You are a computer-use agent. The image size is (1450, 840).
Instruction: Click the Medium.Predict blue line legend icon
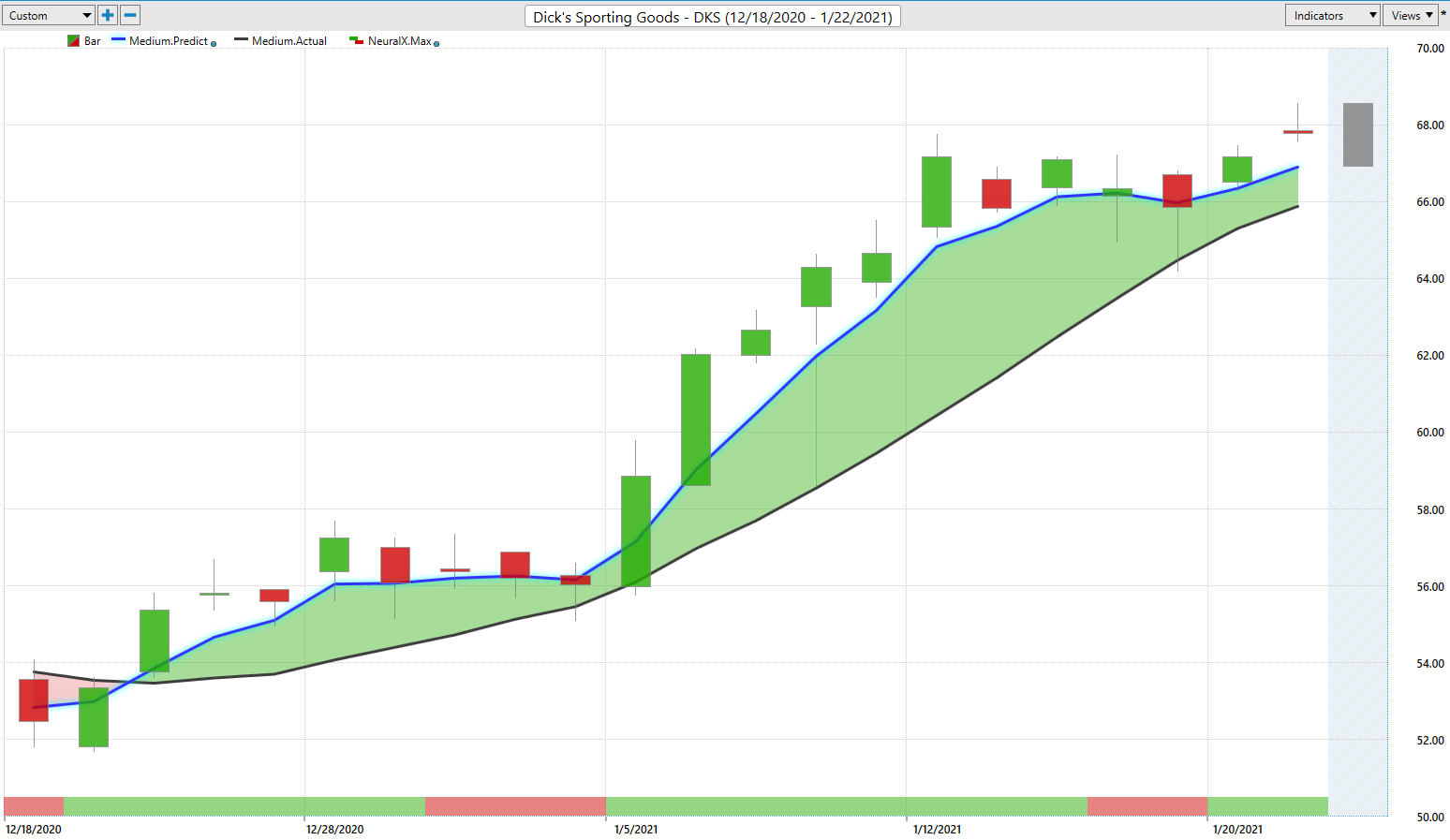point(118,40)
